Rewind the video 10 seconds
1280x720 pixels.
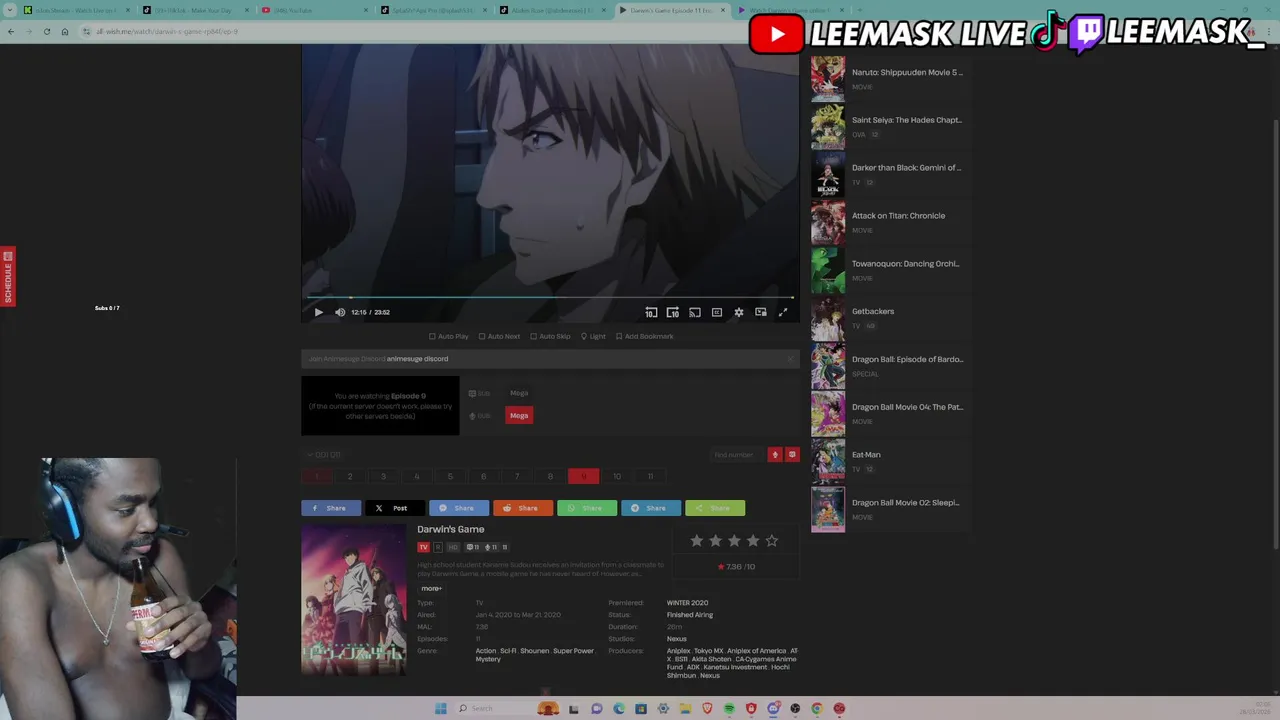(x=651, y=312)
